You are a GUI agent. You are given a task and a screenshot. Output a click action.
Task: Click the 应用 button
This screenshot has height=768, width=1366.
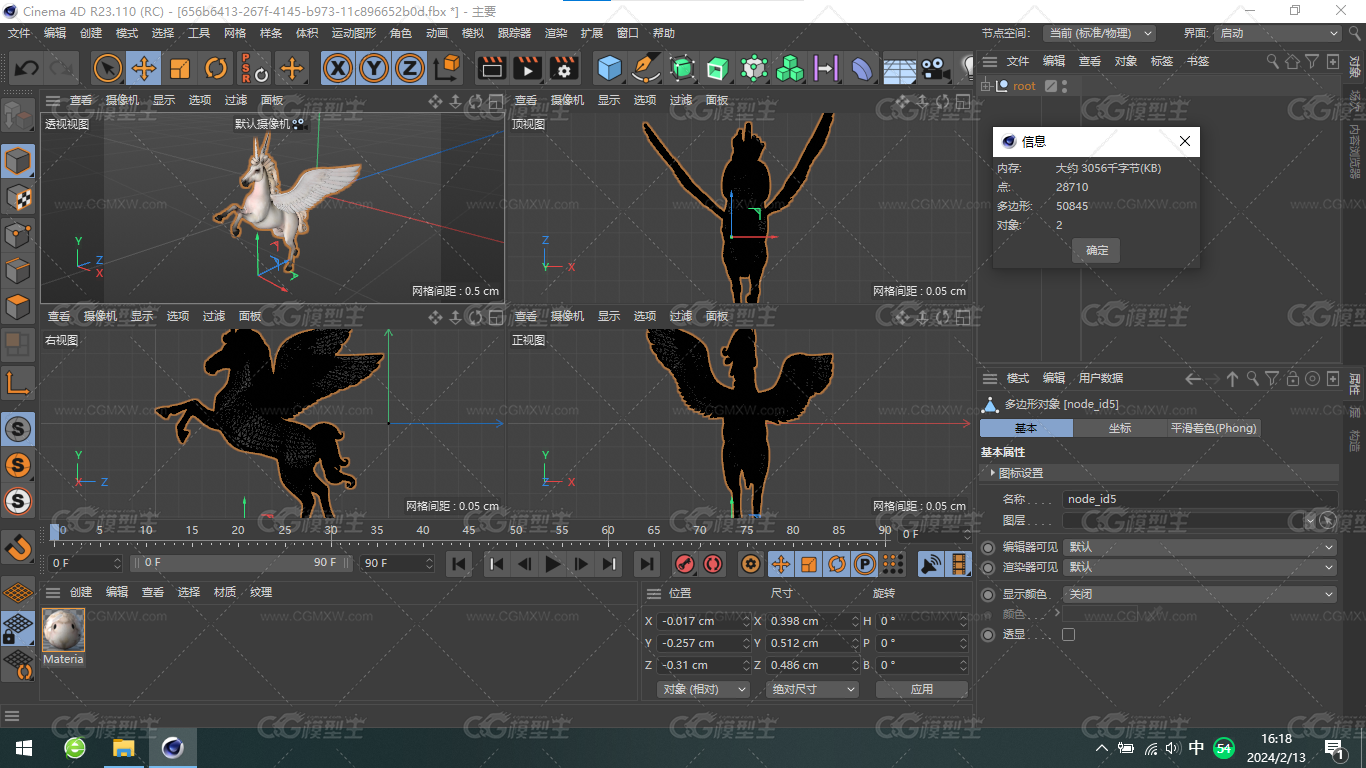pos(921,689)
